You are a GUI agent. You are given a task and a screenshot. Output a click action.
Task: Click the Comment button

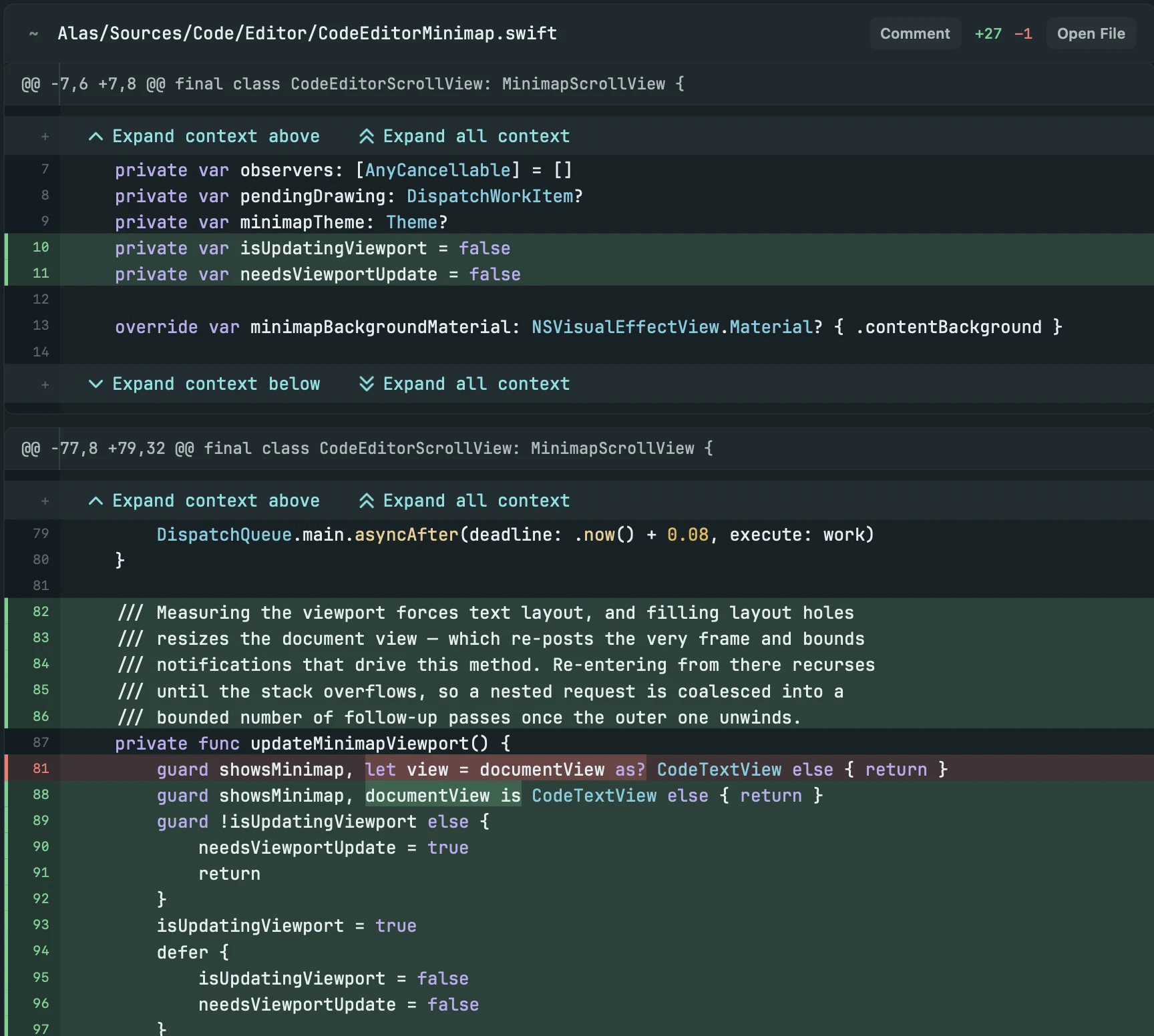pyautogui.click(x=915, y=33)
